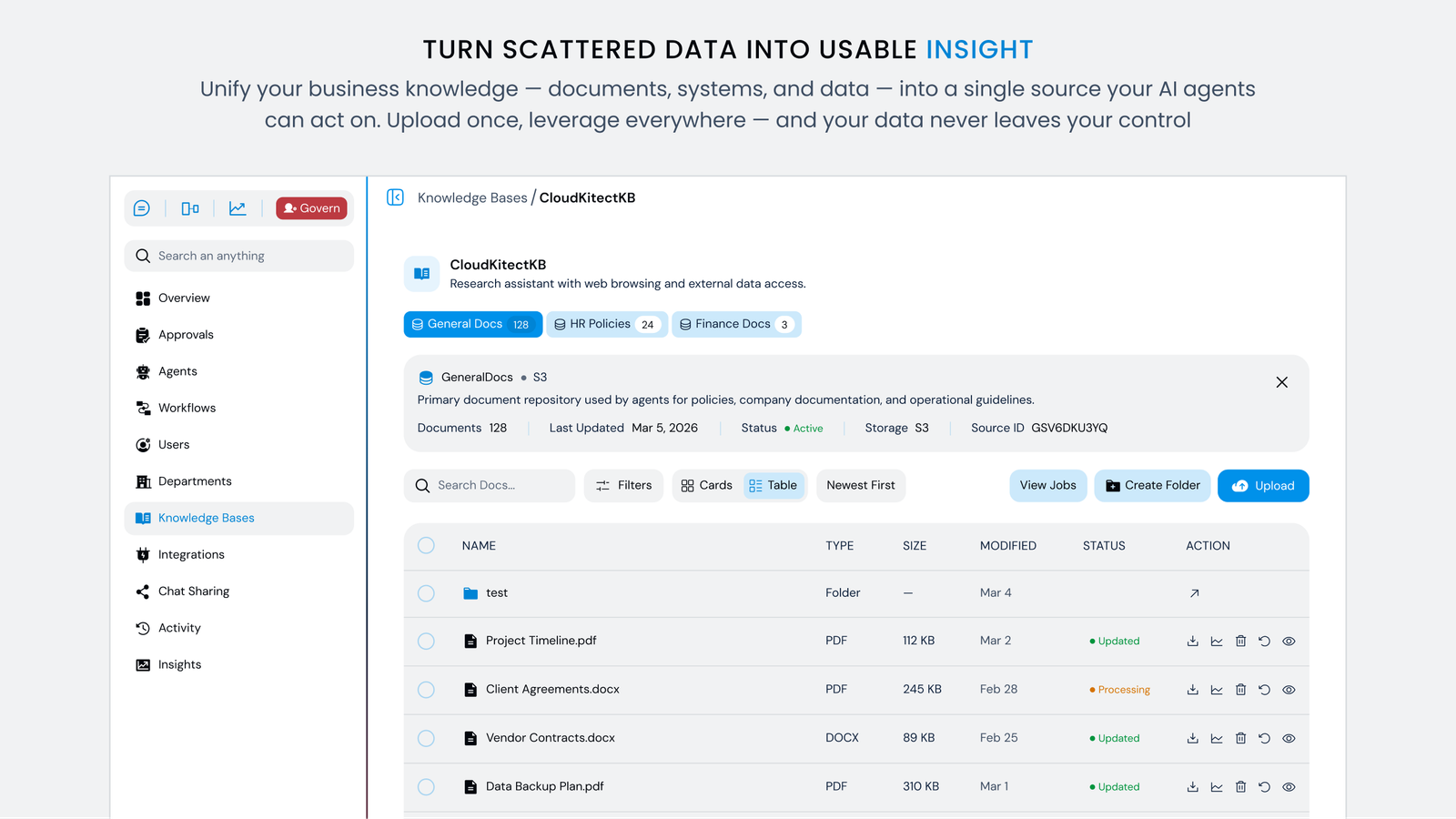This screenshot has height=819, width=1456.
Task: Open the Filters options
Action: 624,486
